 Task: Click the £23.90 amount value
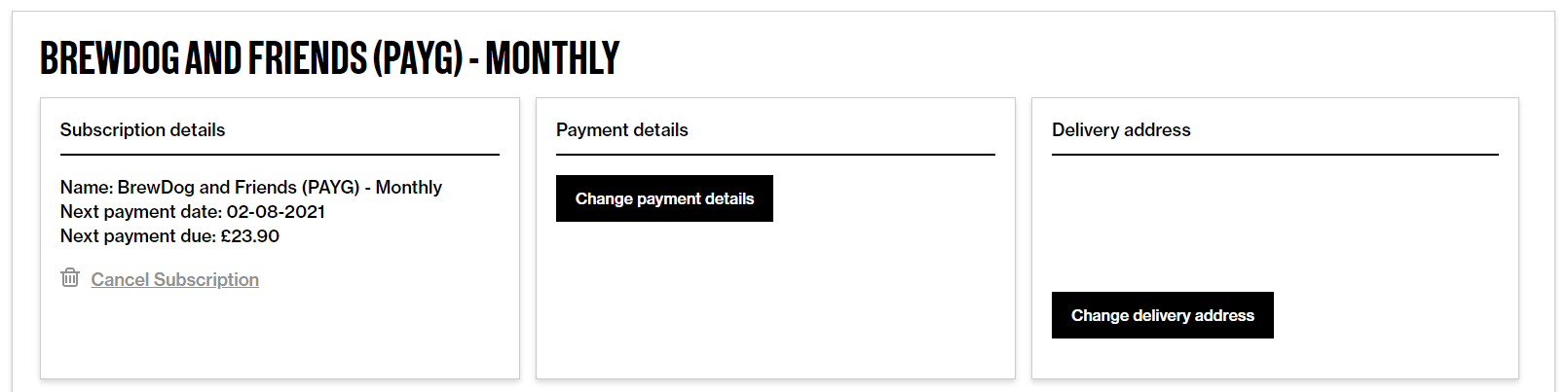click(x=250, y=236)
